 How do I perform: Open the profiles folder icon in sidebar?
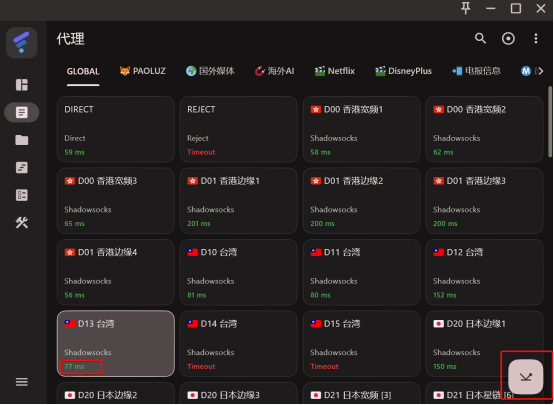click(x=22, y=140)
